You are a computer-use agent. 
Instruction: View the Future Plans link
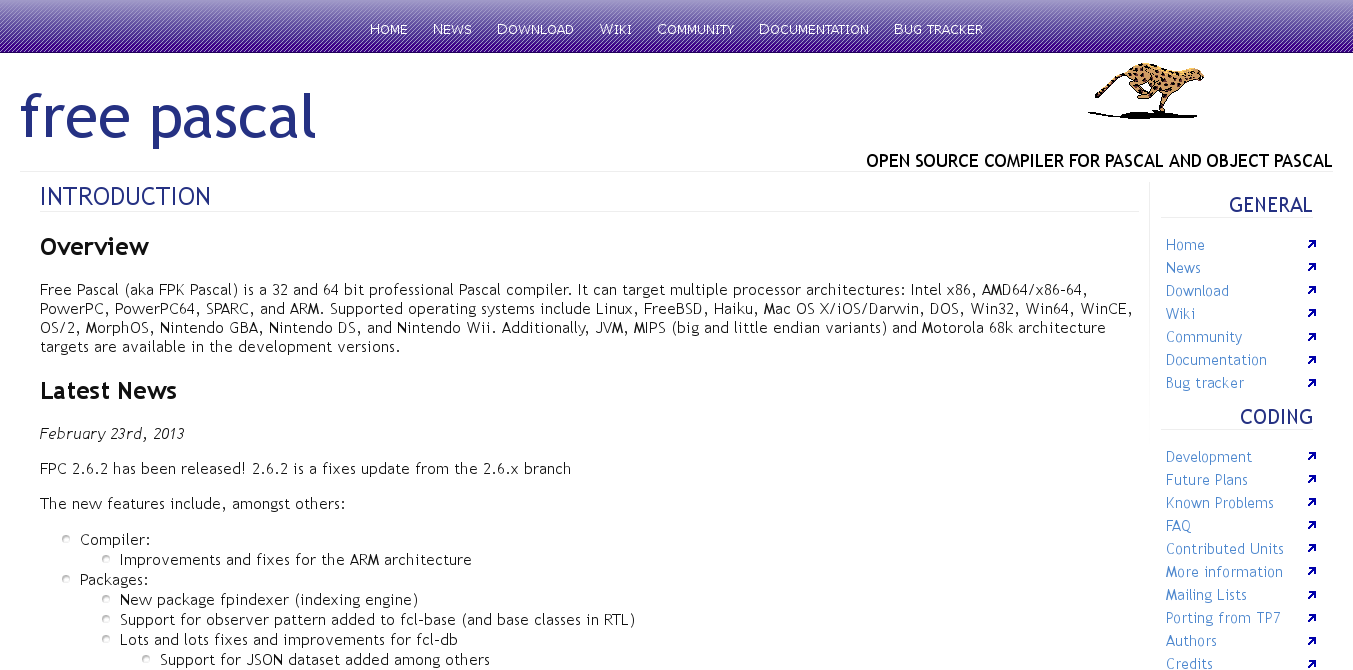pyautogui.click(x=1207, y=480)
